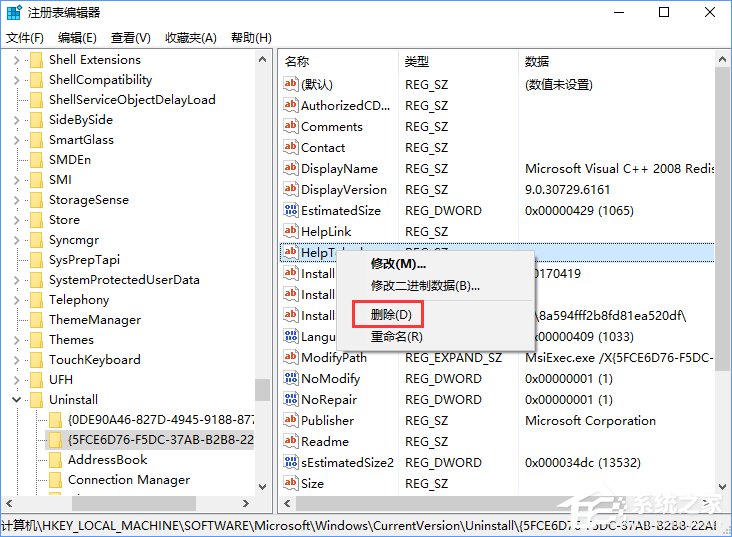Click the DWORD icon beside NoModify

pyautogui.click(x=290, y=378)
